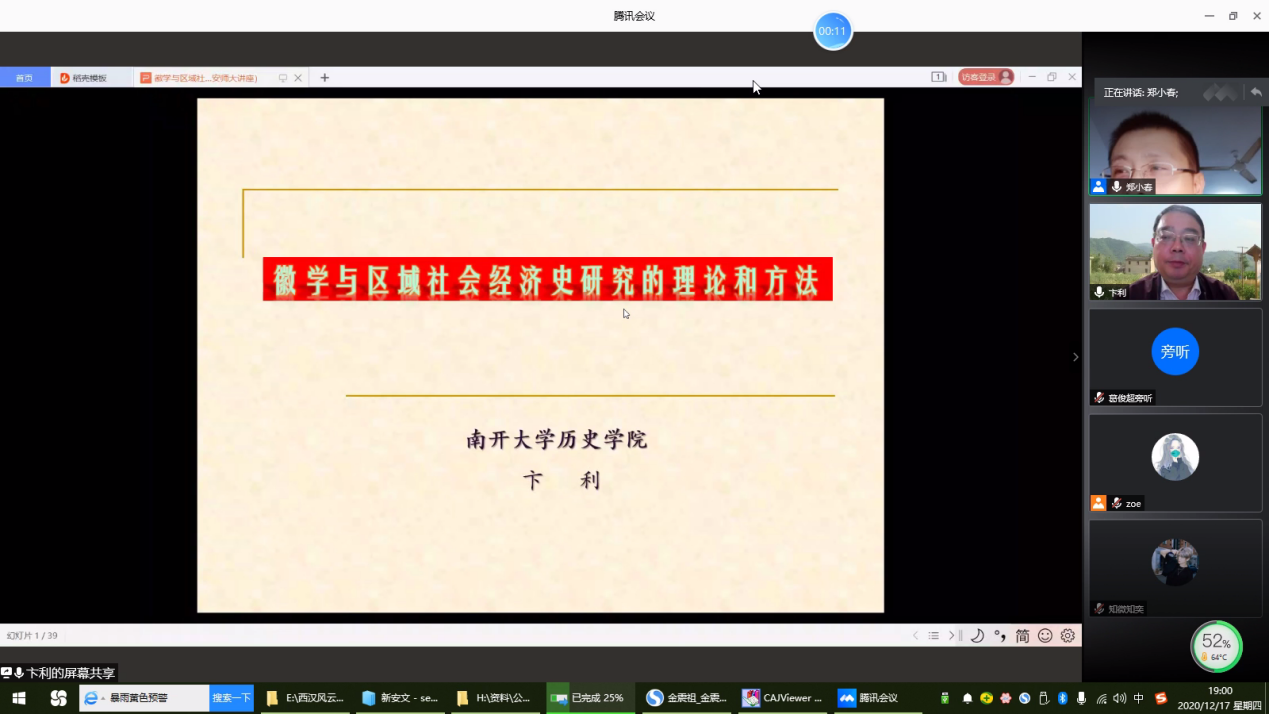The width and height of the screenshot is (1269, 714).
Task: Collapse the participant video panel chevron
Action: [x=1075, y=357]
